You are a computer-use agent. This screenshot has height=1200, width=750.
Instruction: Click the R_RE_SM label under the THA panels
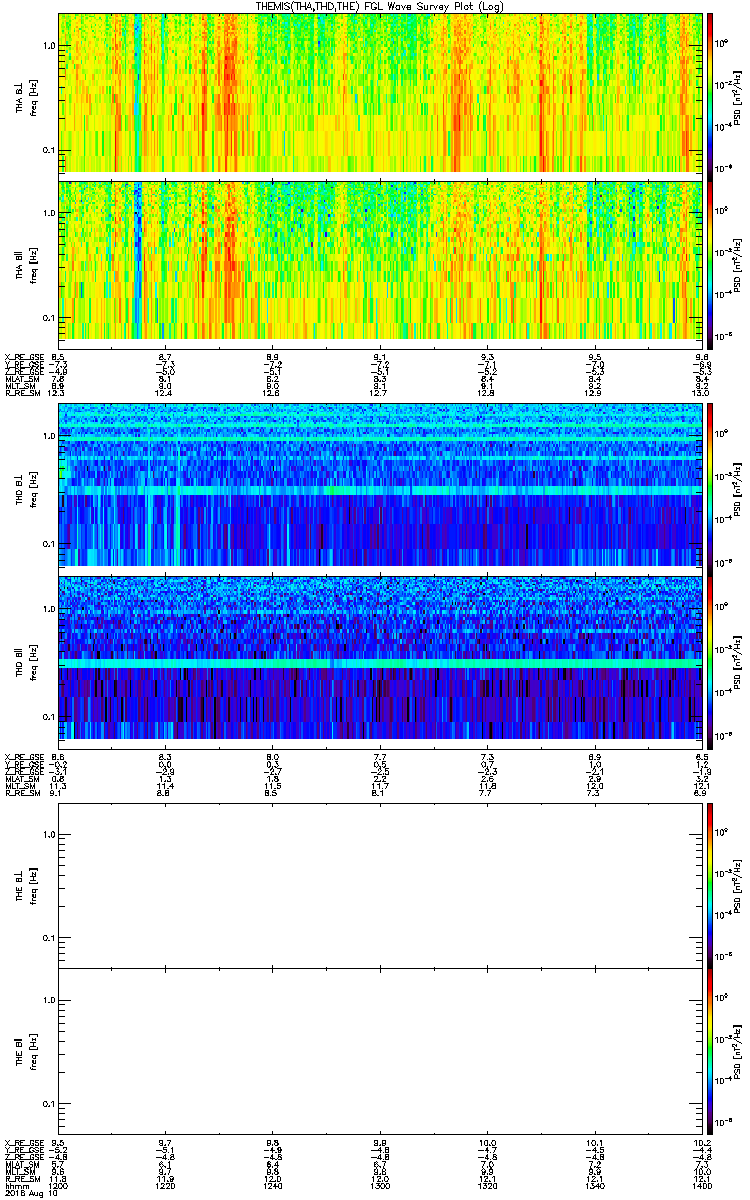21,391
